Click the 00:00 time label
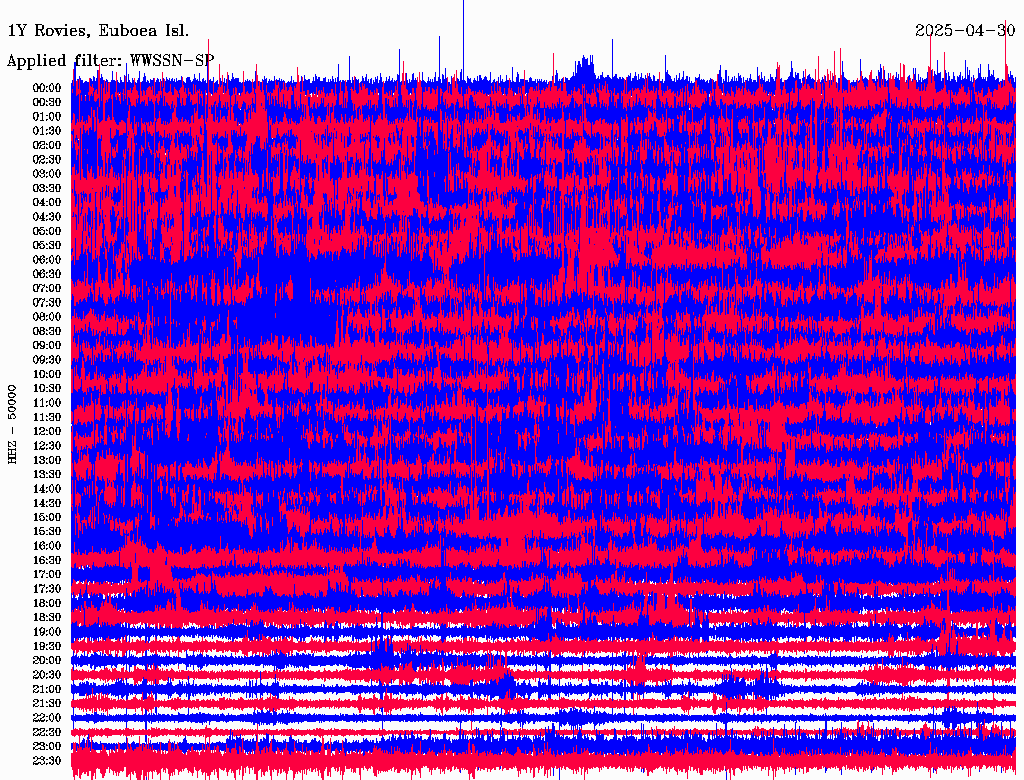The image size is (1024, 780). coord(46,88)
